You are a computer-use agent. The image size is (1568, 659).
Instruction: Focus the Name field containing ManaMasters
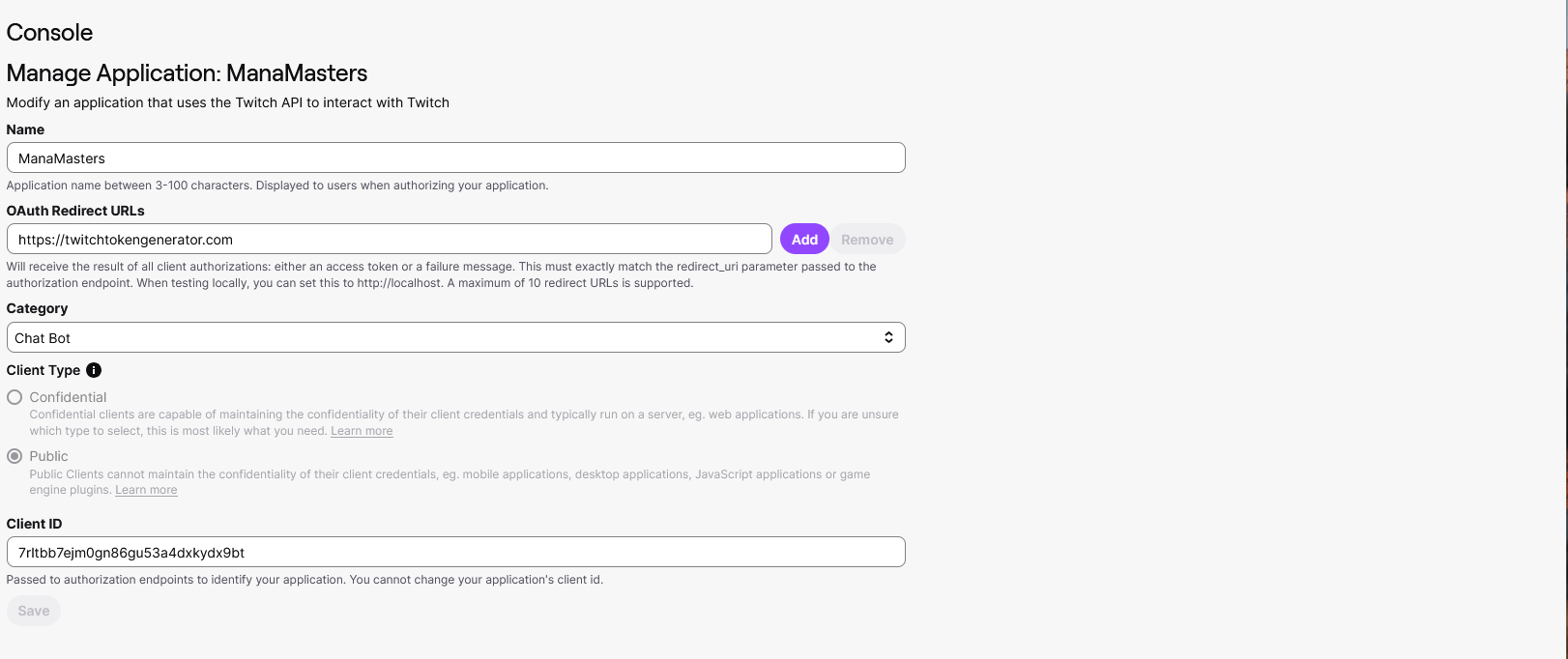(x=454, y=158)
